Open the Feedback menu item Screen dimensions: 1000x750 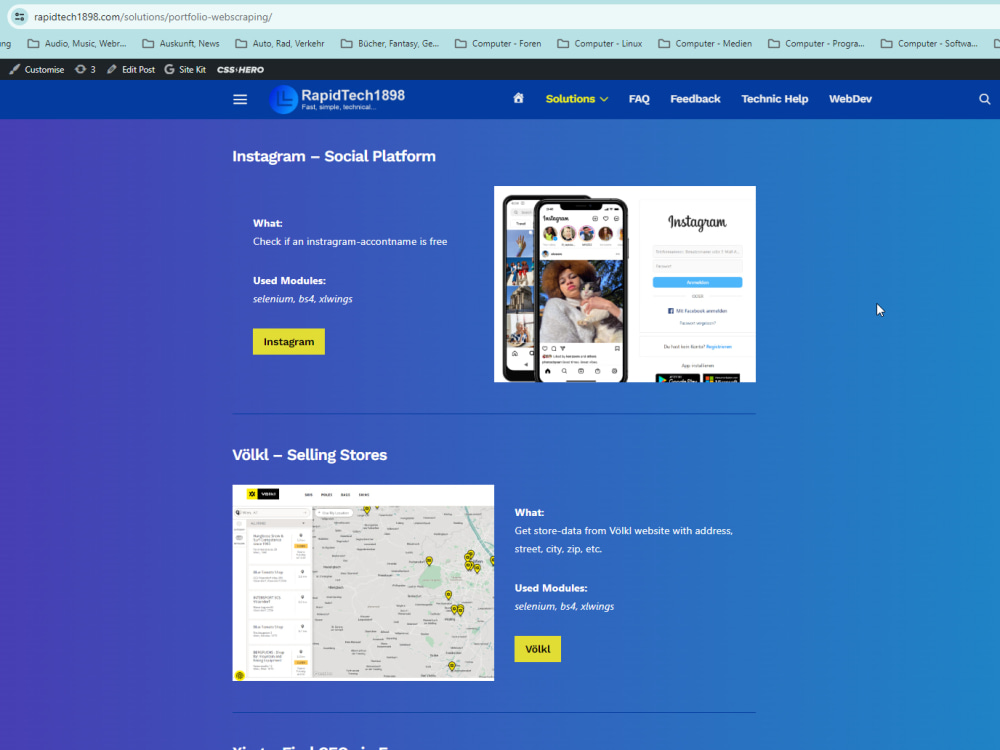[x=695, y=99]
